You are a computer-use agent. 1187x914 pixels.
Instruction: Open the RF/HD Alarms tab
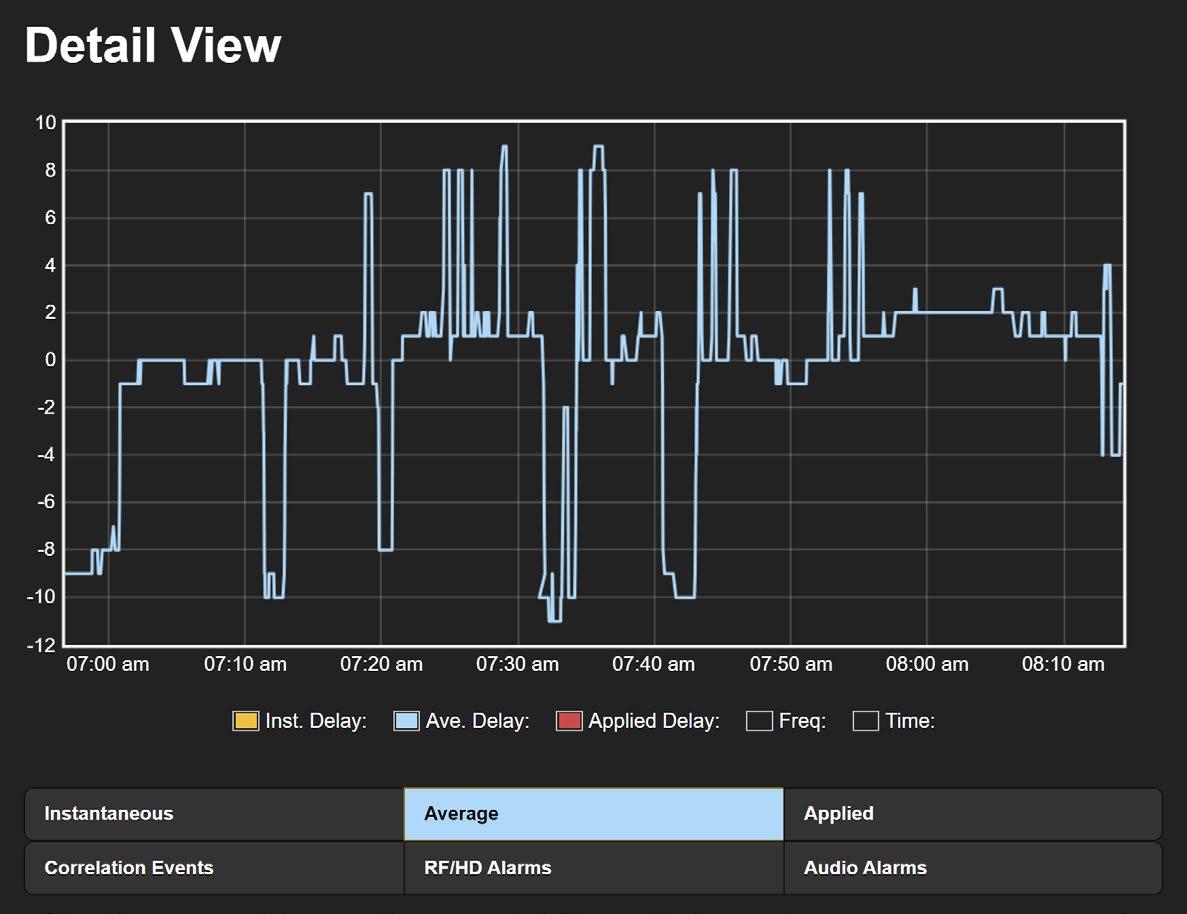coord(594,868)
